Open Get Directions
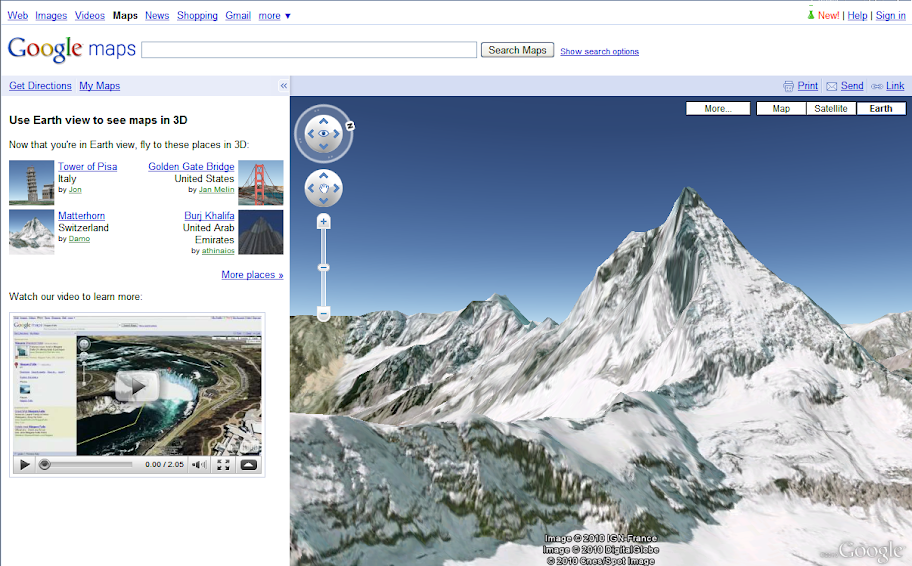The height and width of the screenshot is (566, 912). (40, 86)
